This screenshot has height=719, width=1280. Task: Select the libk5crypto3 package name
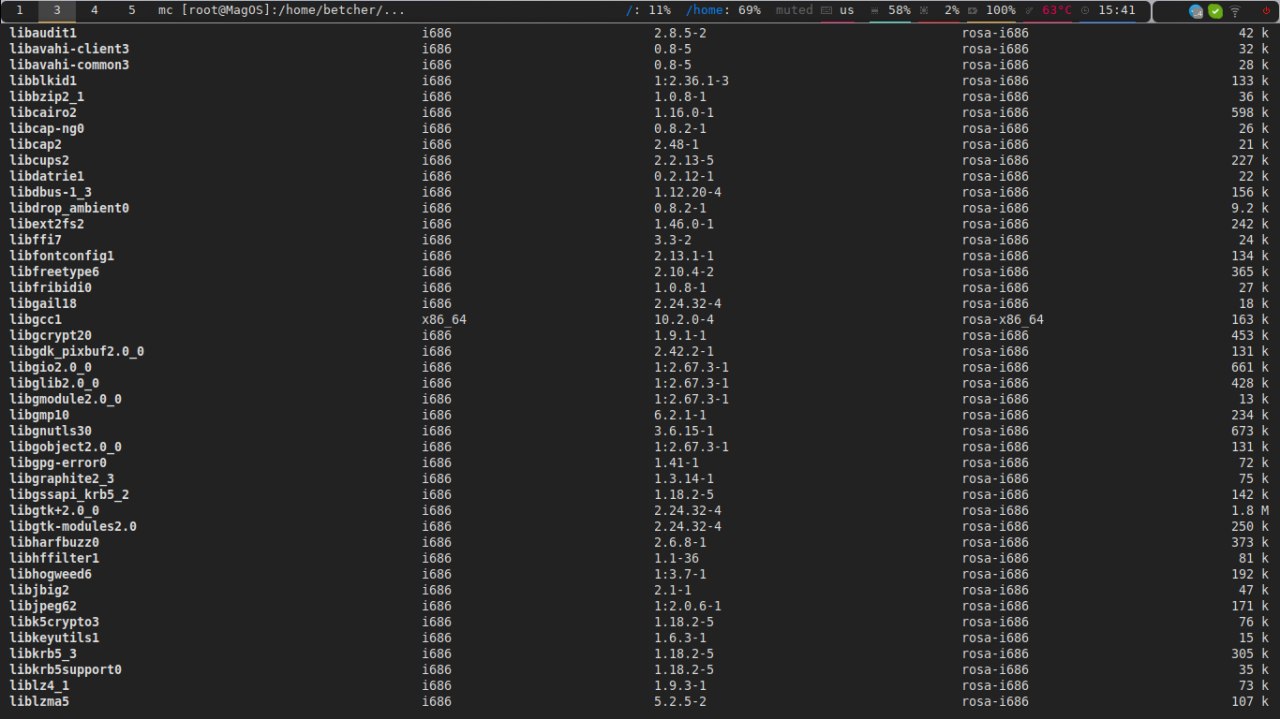[x=54, y=622]
